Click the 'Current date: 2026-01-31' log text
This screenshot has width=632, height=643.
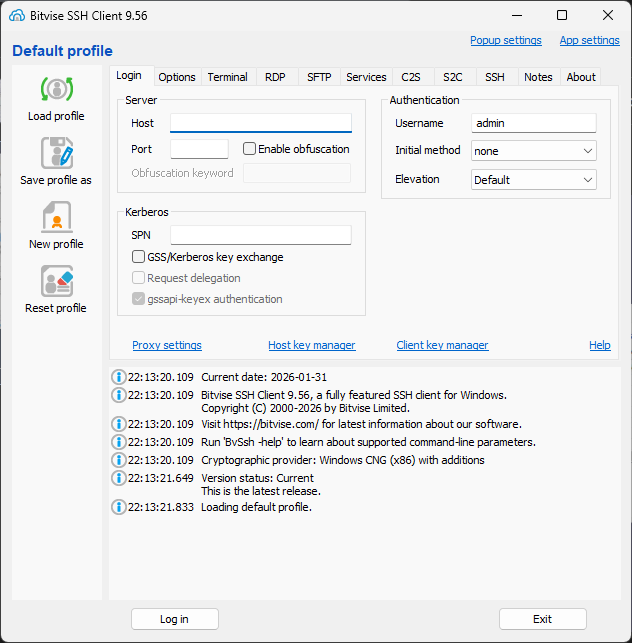[x=264, y=377]
